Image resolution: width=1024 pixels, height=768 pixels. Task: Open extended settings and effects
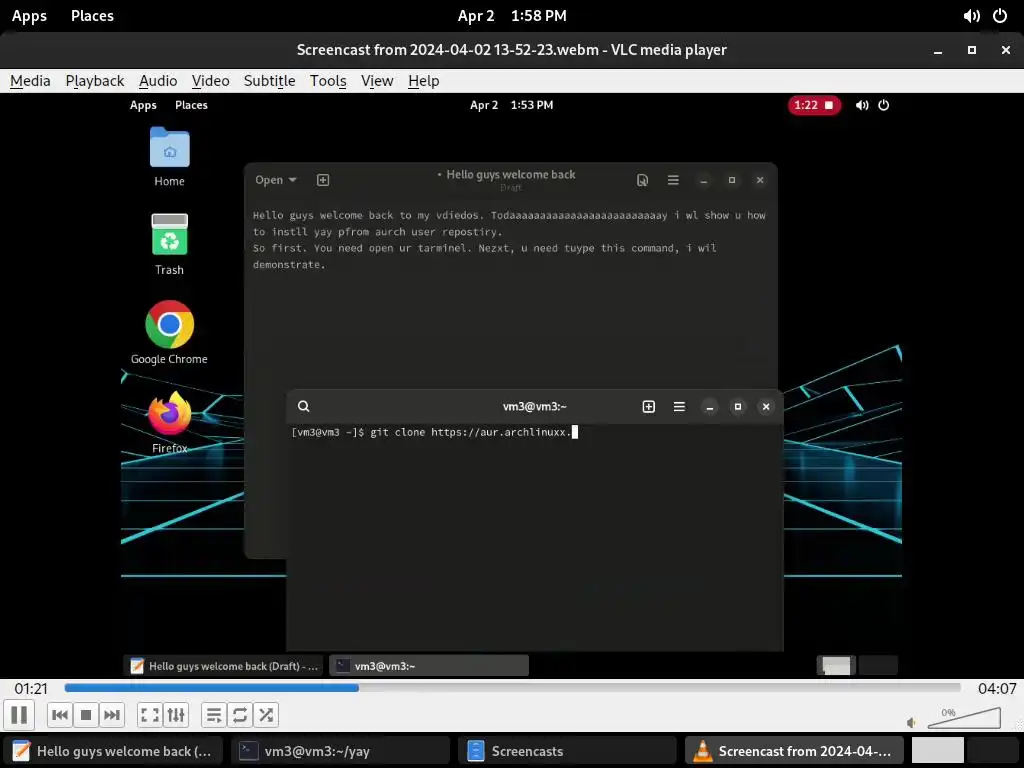[176, 715]
